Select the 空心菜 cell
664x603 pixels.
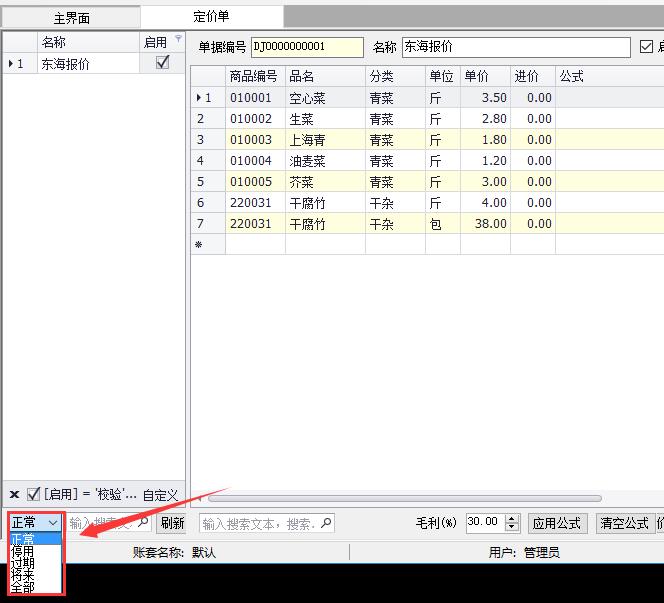(325, 98)
